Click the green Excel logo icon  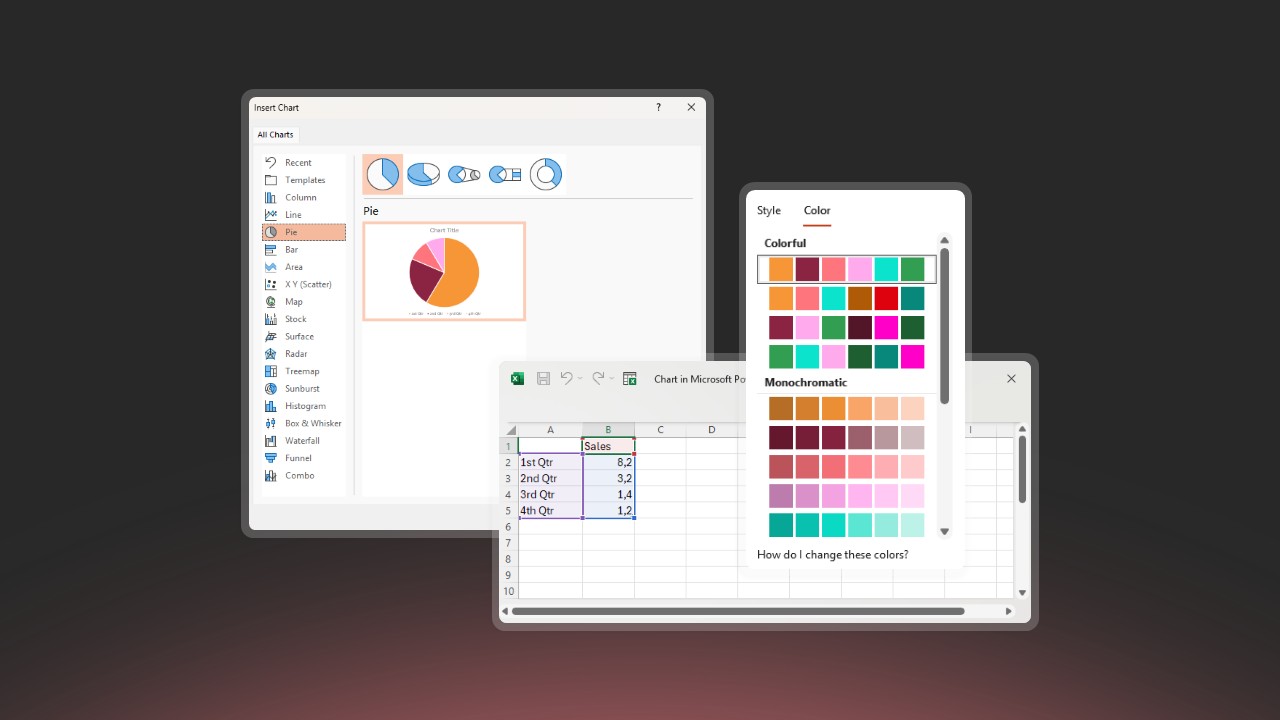click(517, 379)
